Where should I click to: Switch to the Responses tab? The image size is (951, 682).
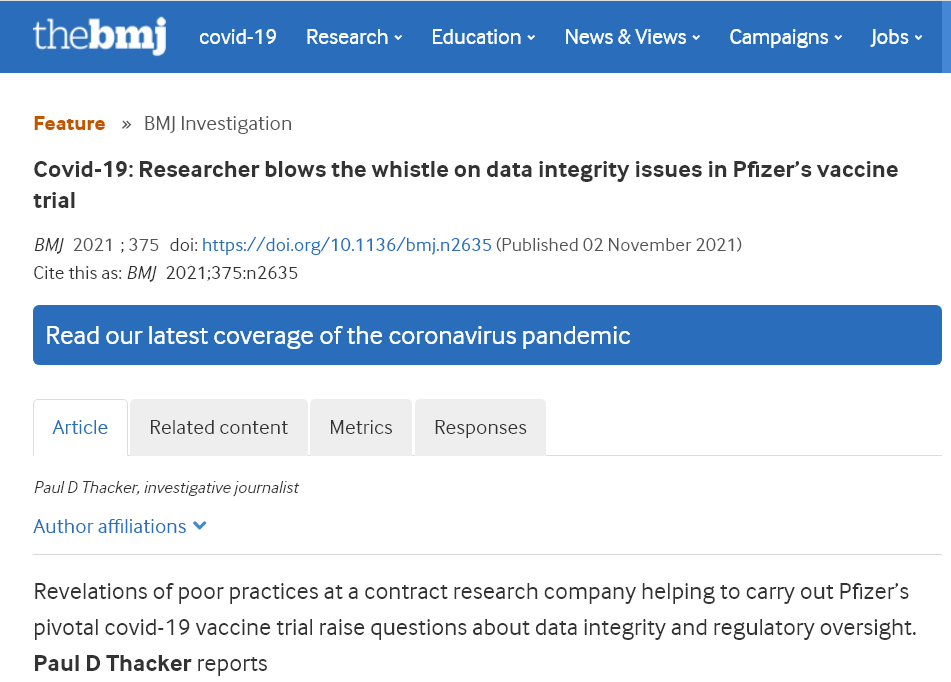[480, 427]
